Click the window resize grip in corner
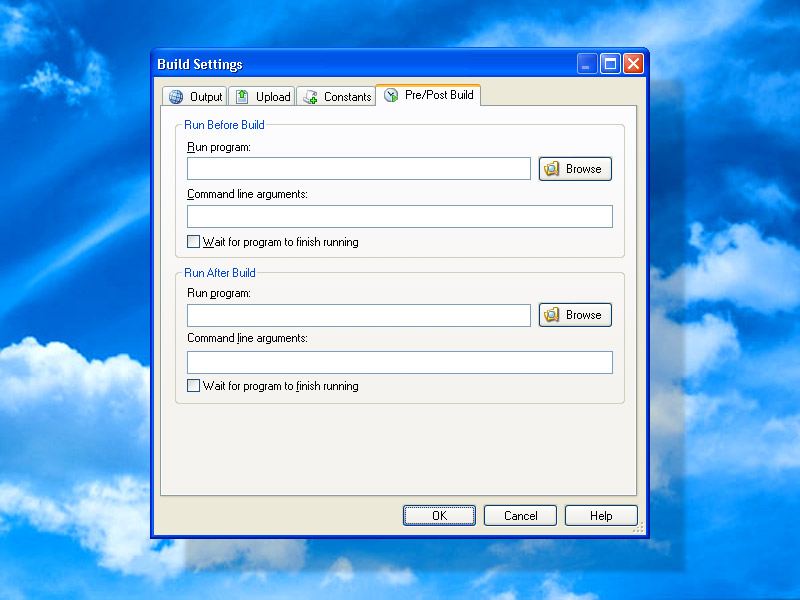Image resolution: width=800 pixels, height=600 pixels. tap(639, 528)
